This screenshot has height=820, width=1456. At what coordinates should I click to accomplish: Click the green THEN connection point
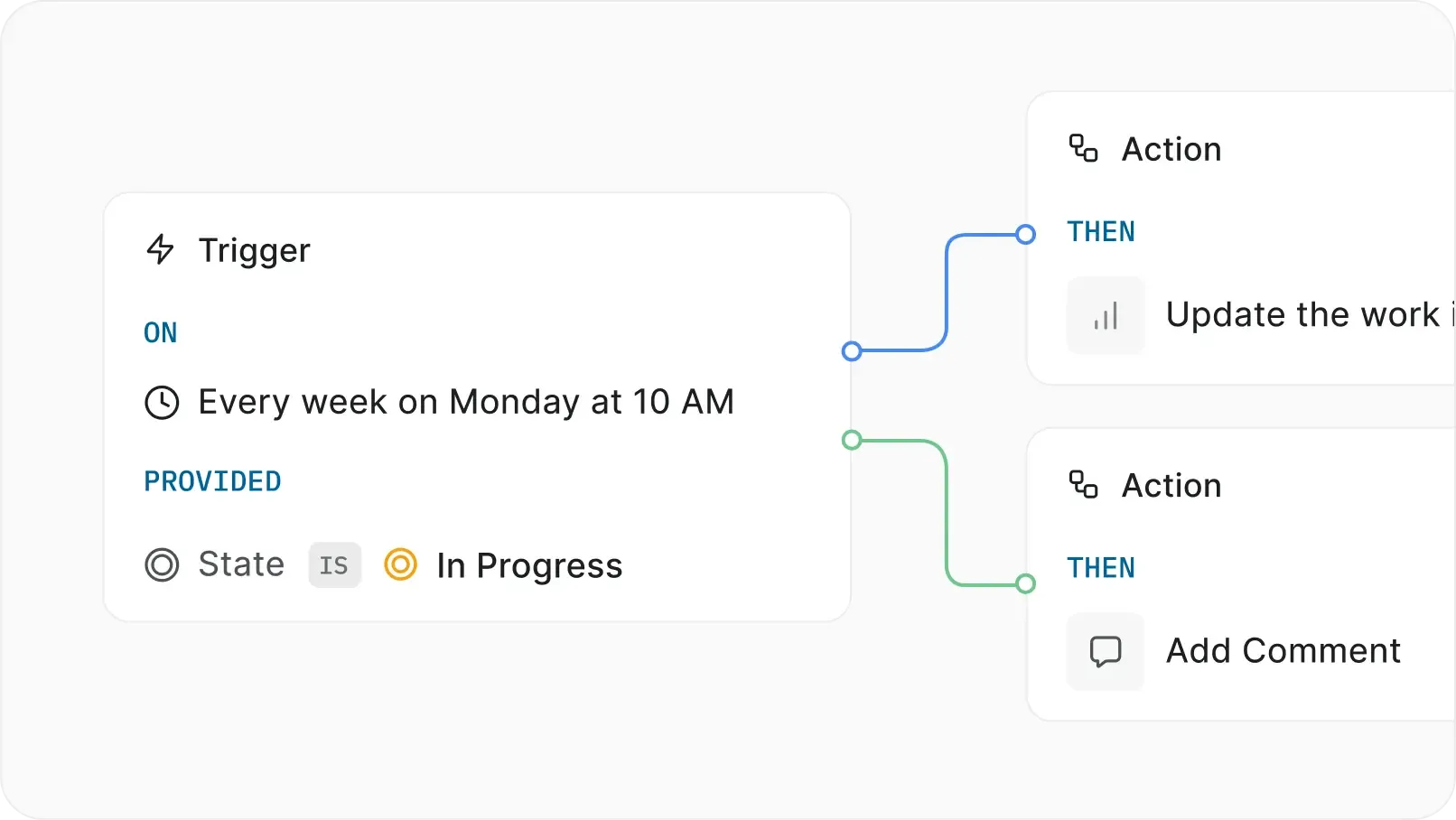coord(1025,583)
